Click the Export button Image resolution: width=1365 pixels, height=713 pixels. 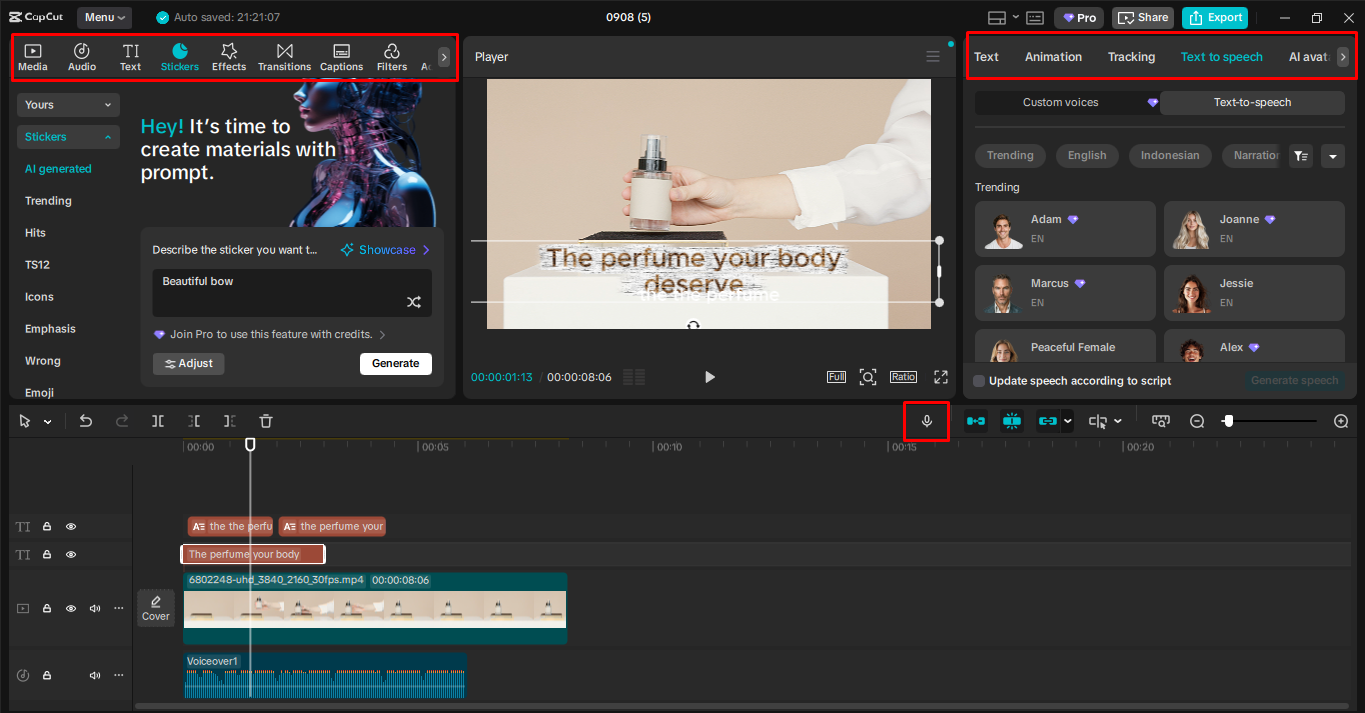(1214, 17)
